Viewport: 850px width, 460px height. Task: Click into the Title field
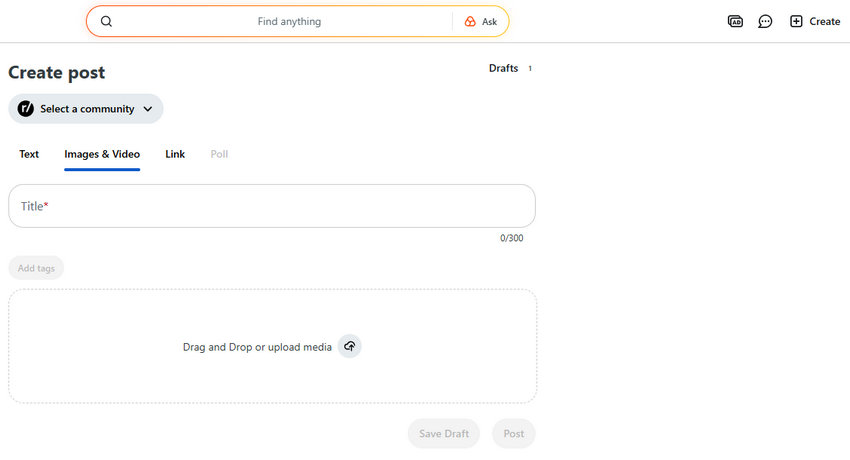(272, 206)
